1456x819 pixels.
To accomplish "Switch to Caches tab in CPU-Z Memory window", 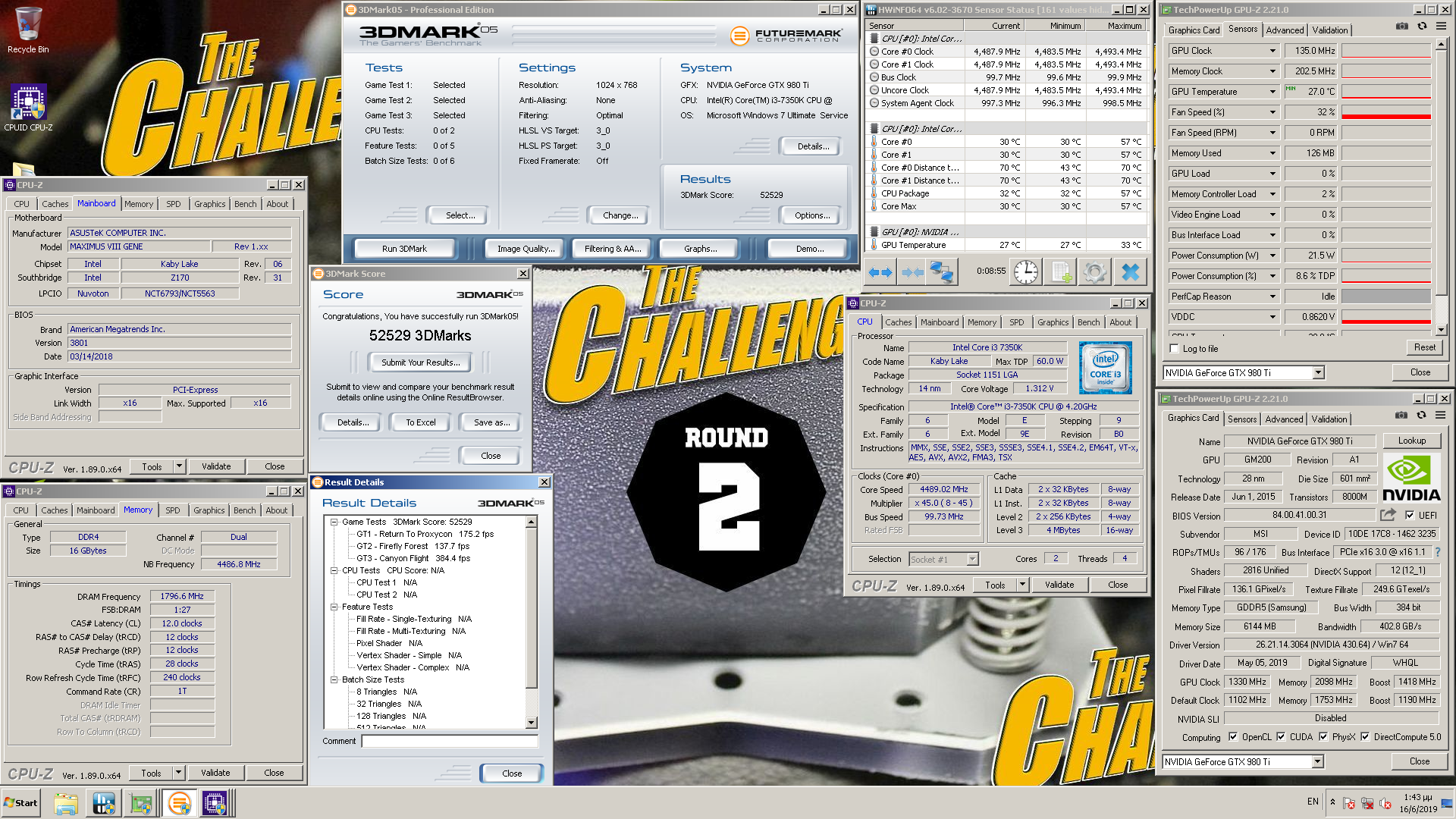I will (x=55, y=510).
